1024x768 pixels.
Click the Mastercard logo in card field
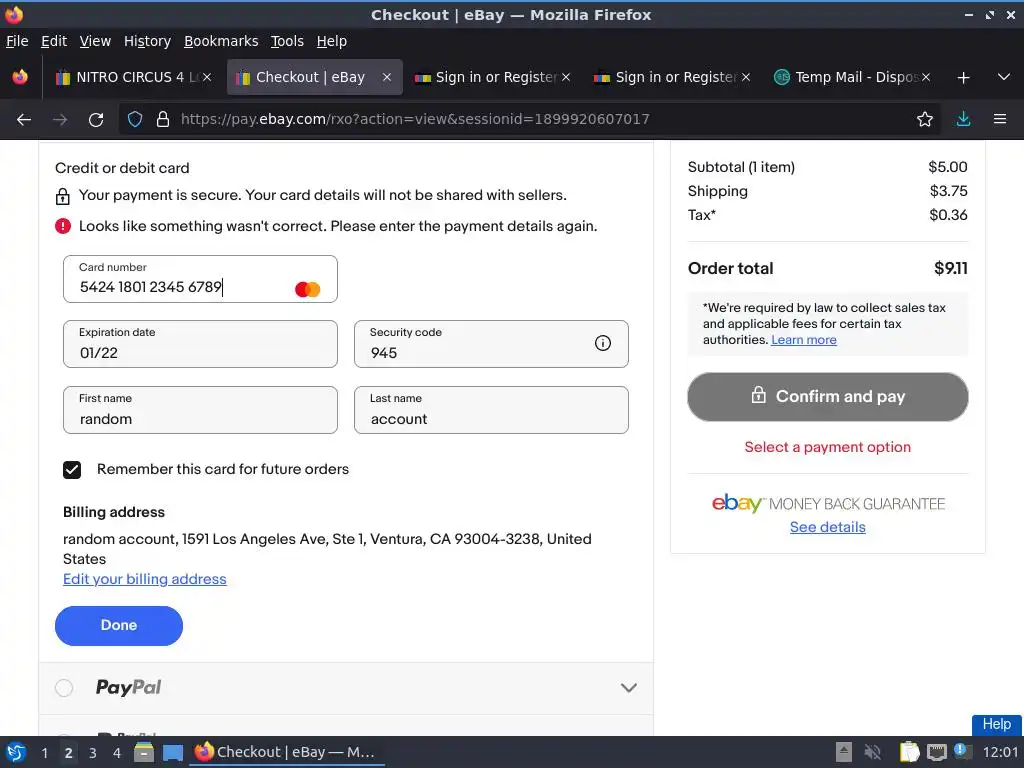click(x=308, y=289)
